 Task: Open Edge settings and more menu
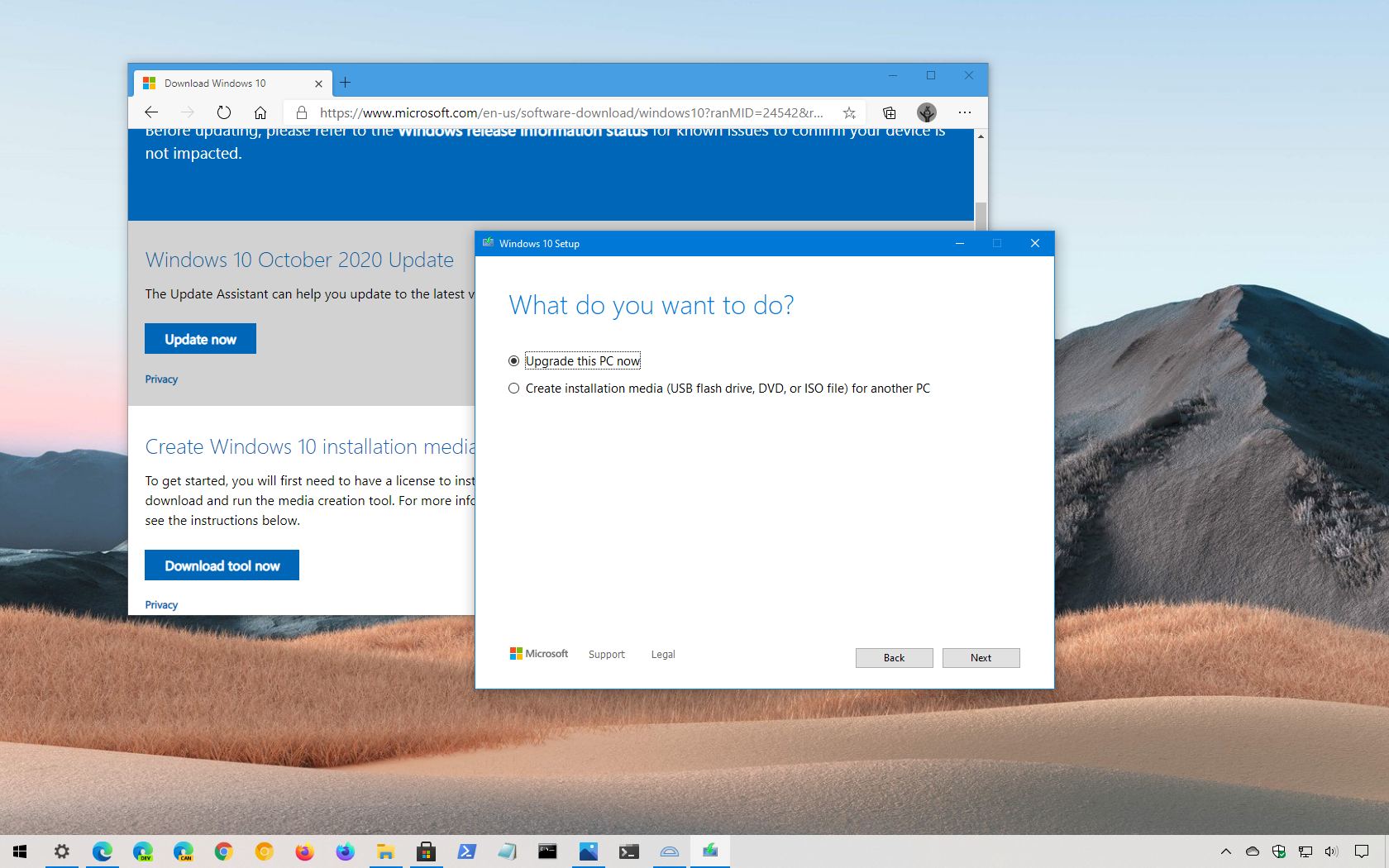click(x=965, y=112)
